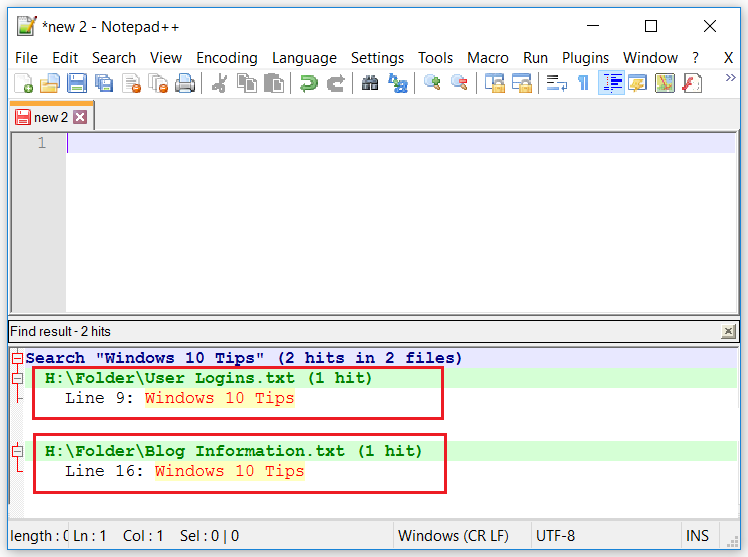
Task: Open the Settings menu
Action: (377, 58)
